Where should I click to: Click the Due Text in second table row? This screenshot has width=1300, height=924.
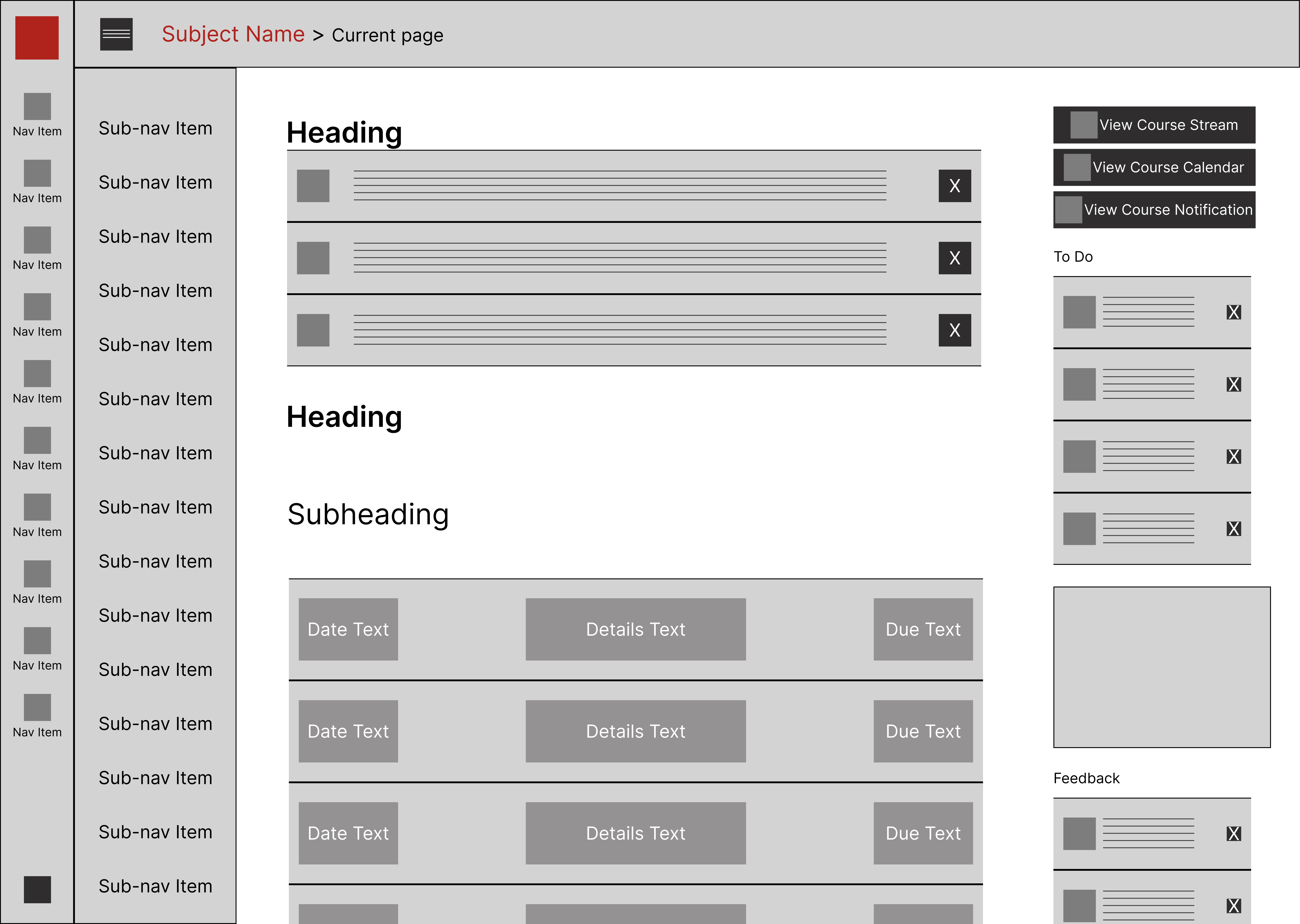point(923,731)
